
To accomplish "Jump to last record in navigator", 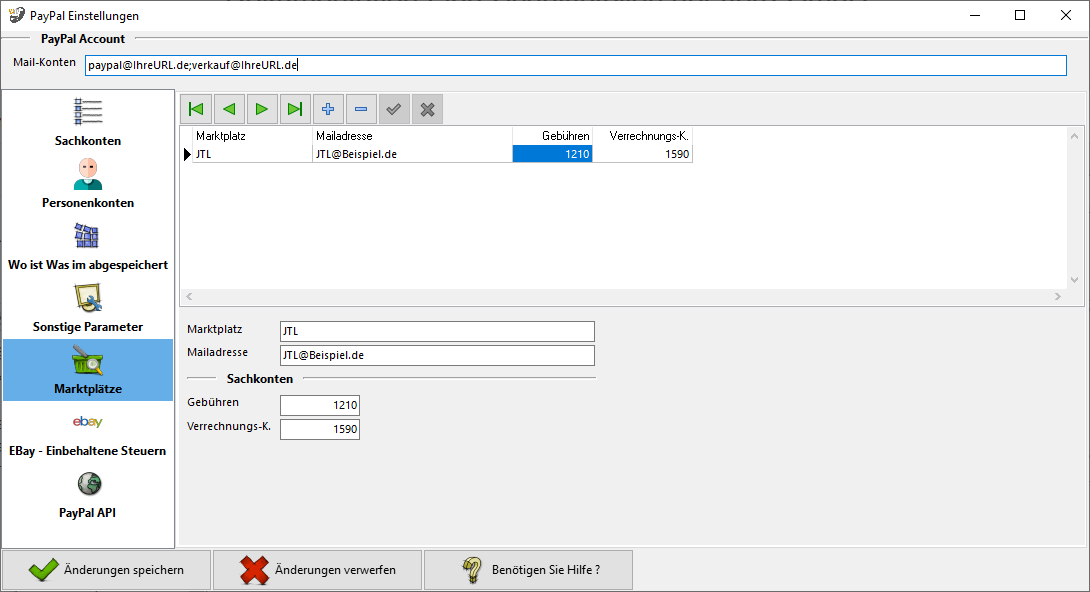I will point(295,109).
